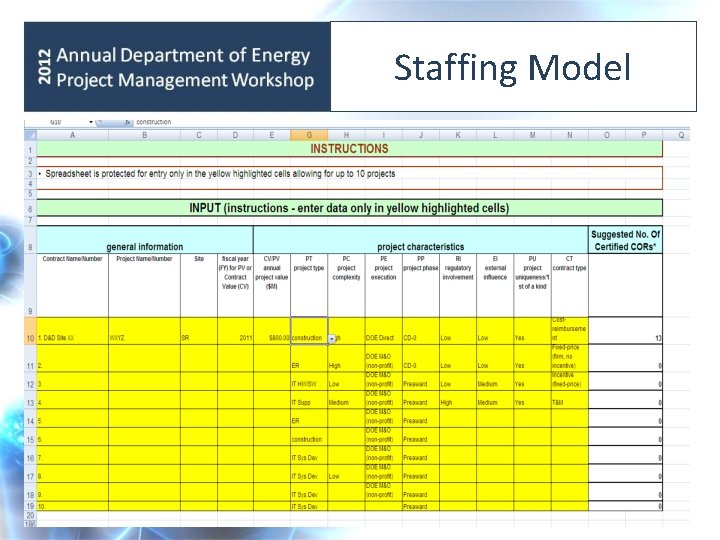Select highlighted column G header
The image size is (720, 540).
coord(309,135)
